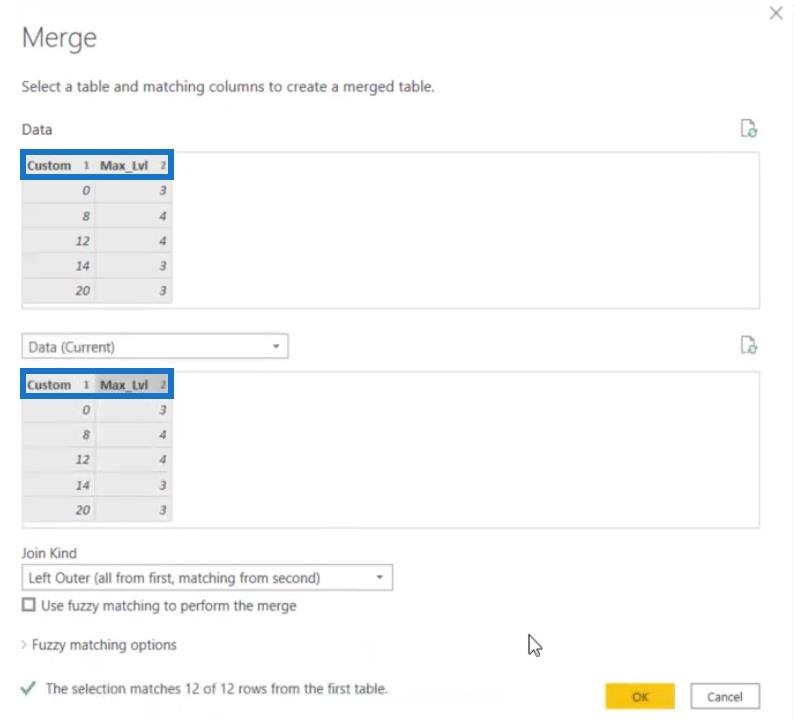794x720 pixels.
Task: Click the refresh preview icon beside Data table
Action: tap(749, 129)
